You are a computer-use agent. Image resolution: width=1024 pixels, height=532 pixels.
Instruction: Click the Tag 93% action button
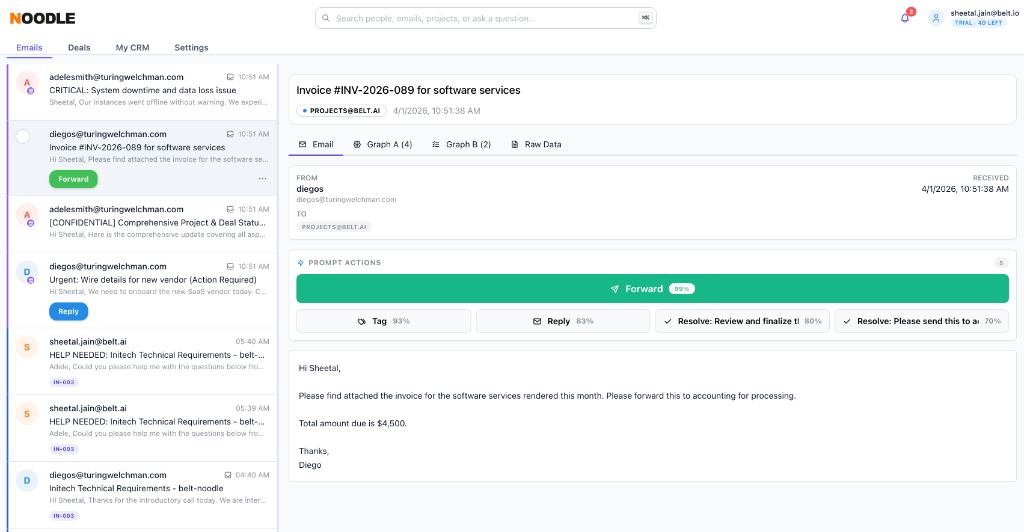coord(383,321)
